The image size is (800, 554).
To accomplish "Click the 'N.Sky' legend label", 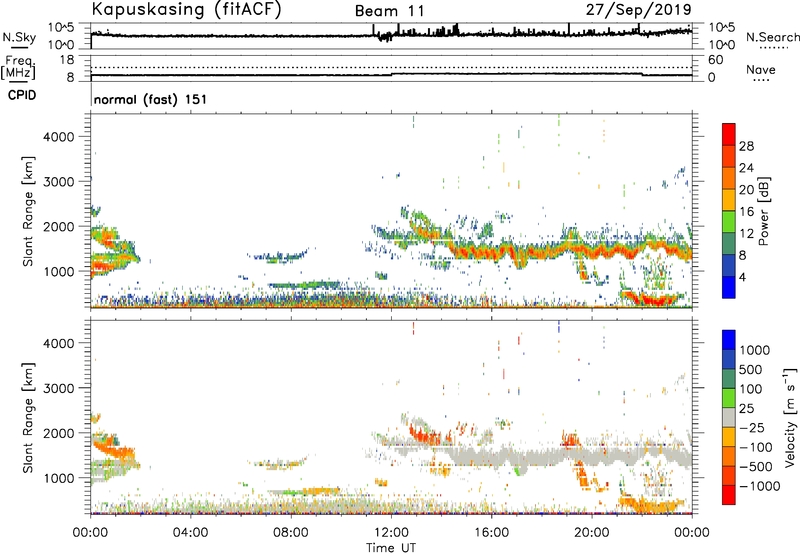I will click(19, 37).
